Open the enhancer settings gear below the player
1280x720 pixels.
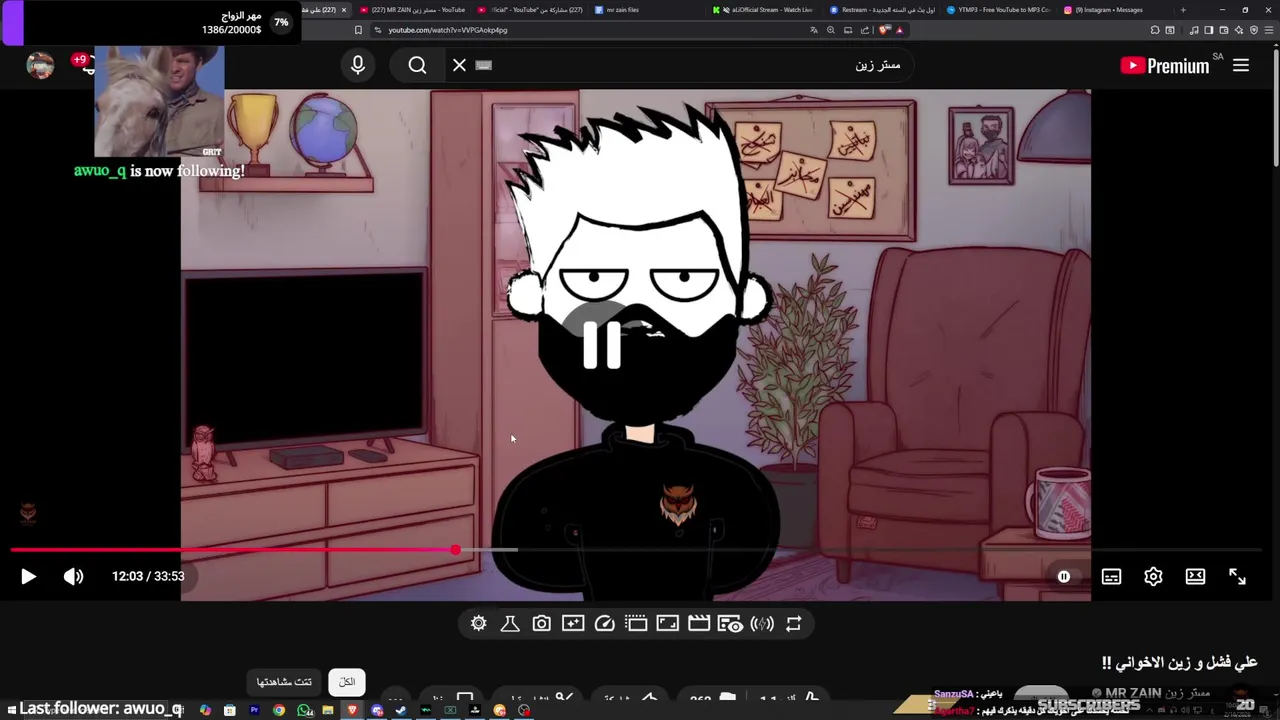point(479,623)
